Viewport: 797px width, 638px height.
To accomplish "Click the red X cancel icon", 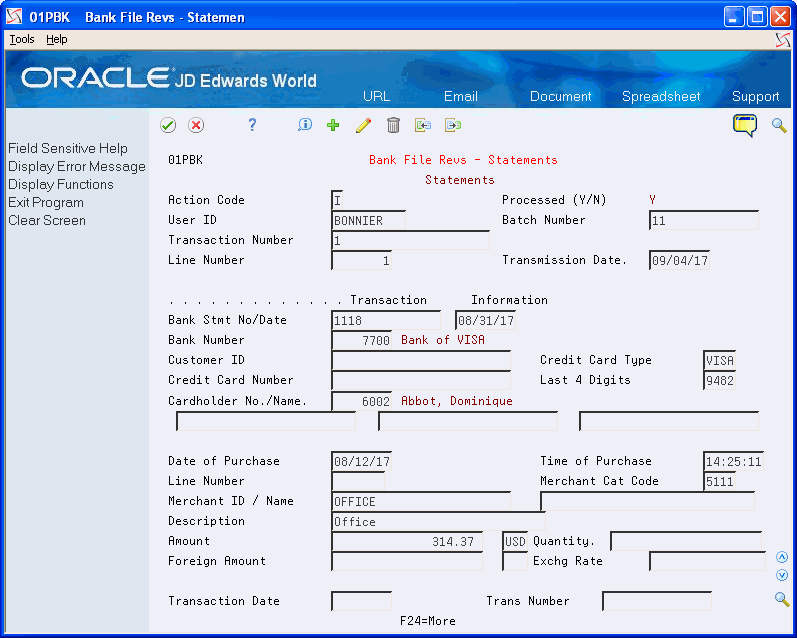I will point(196,125).
